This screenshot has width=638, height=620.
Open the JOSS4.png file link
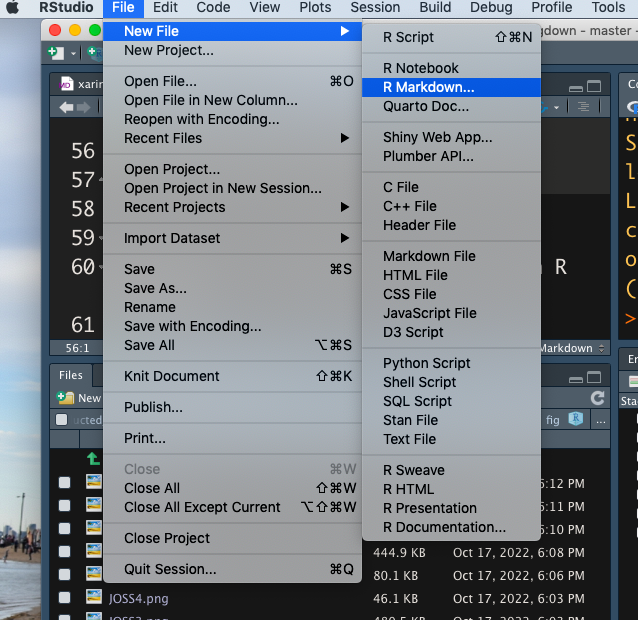click(138, 598)
